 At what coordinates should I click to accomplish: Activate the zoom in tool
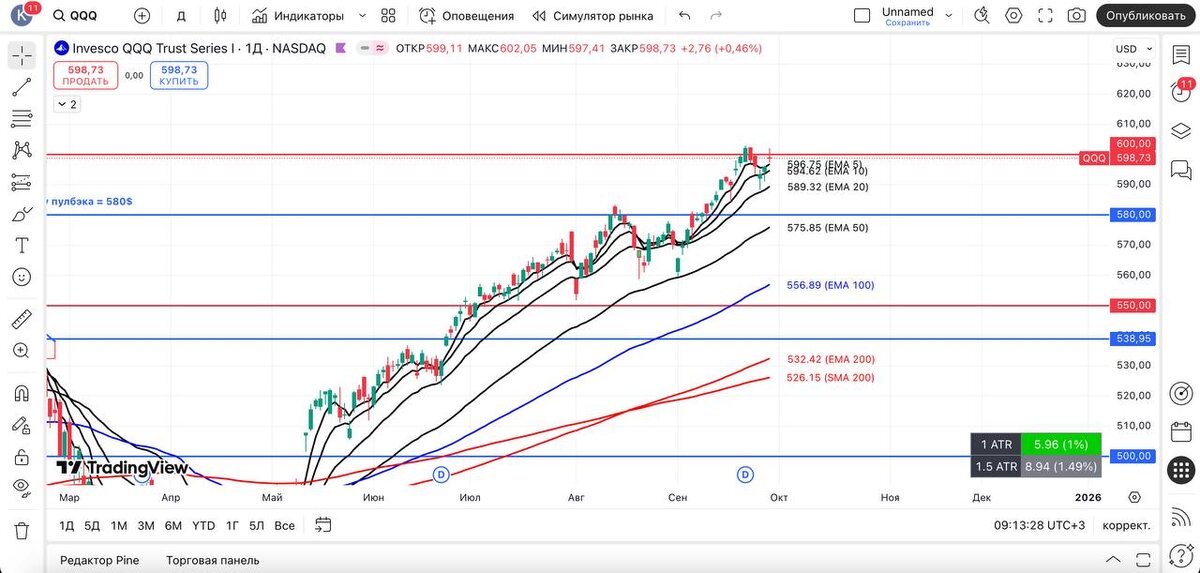pyautogui.click(x=22, y=351)
